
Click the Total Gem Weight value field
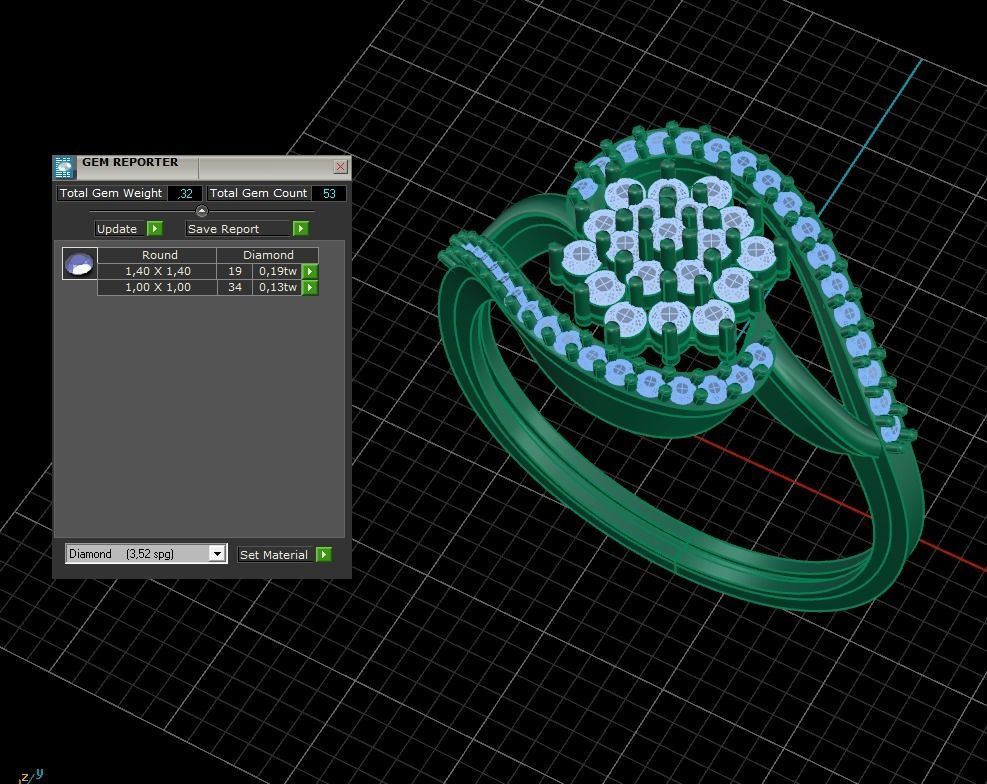185,194
